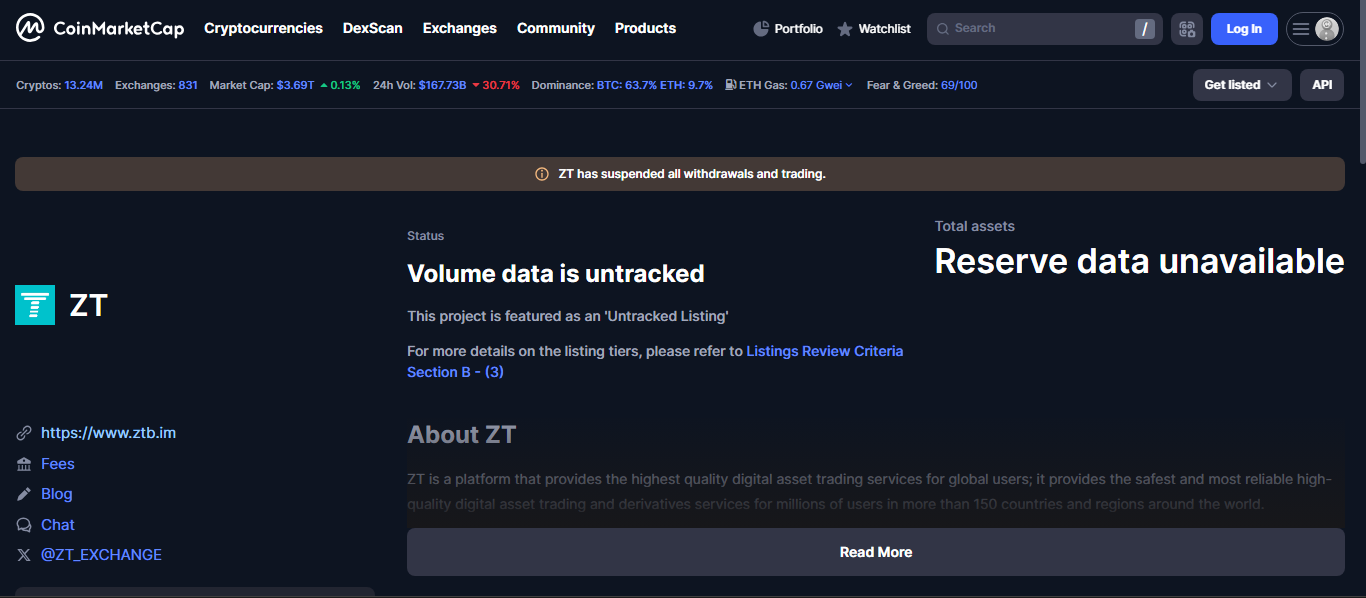Expand the Get listed dropdown
This screenshot has width=1366, height=598.
click(x=1241, y=85)
